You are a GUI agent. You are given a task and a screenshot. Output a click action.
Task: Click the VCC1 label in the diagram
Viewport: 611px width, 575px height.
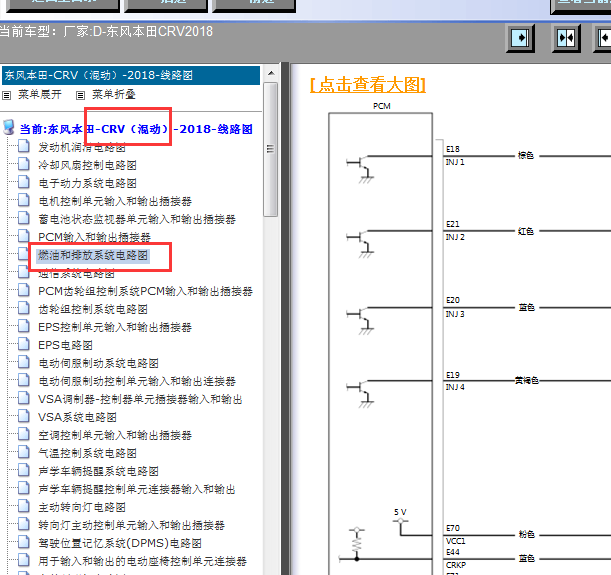click(456, 541)
